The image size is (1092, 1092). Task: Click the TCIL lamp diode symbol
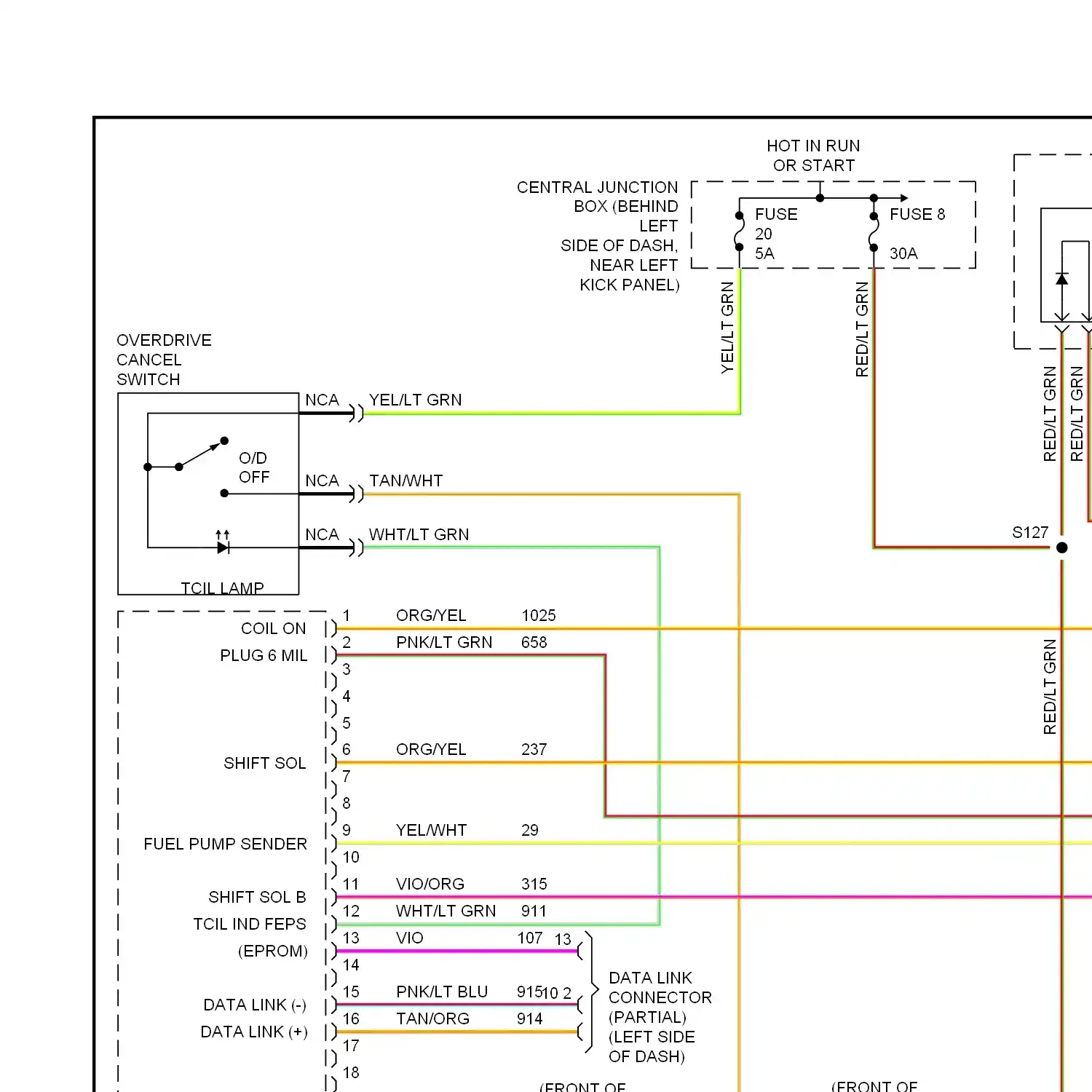[223, 544]
